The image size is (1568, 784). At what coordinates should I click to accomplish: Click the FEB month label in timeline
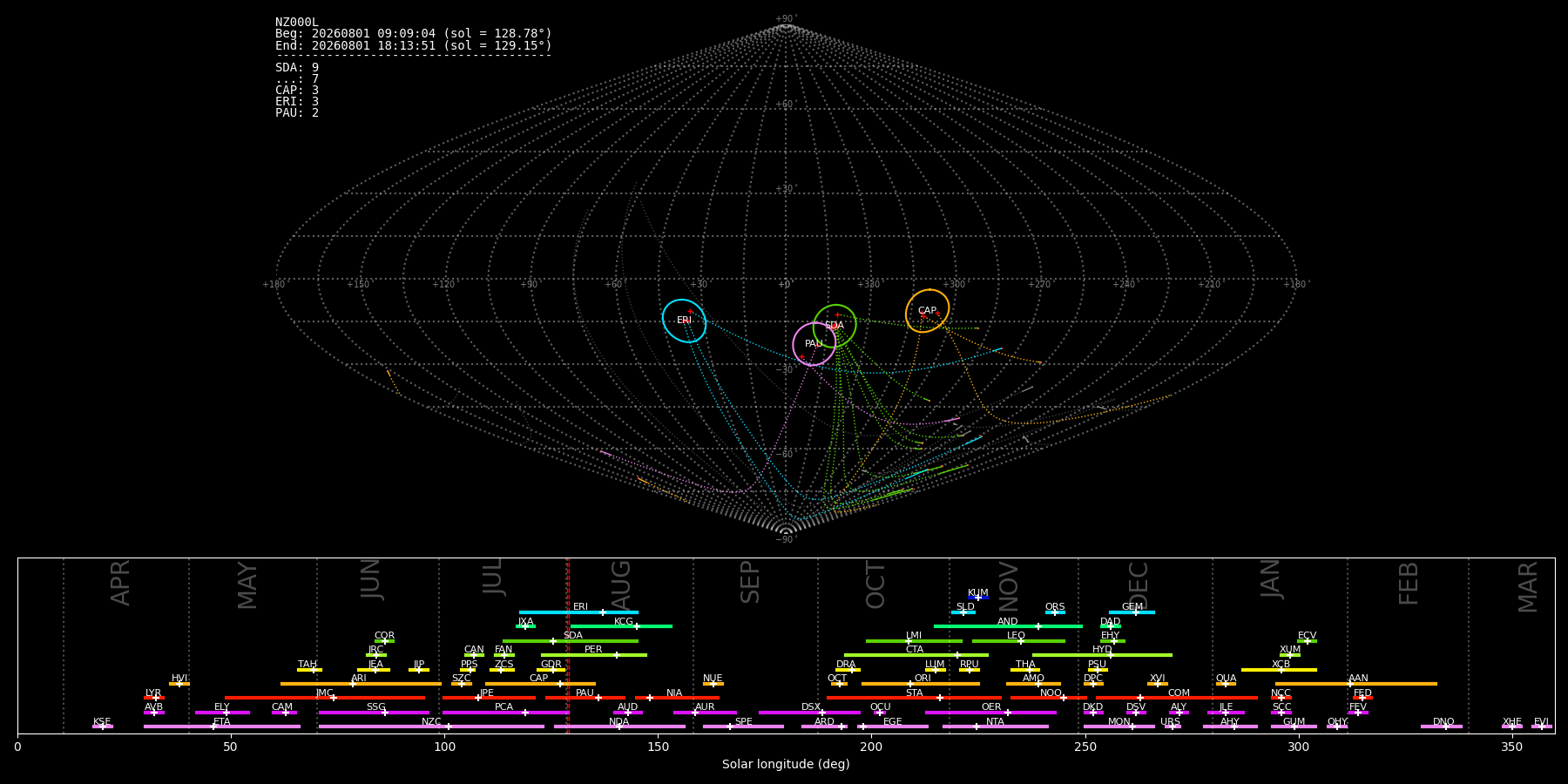(1409, 583)
